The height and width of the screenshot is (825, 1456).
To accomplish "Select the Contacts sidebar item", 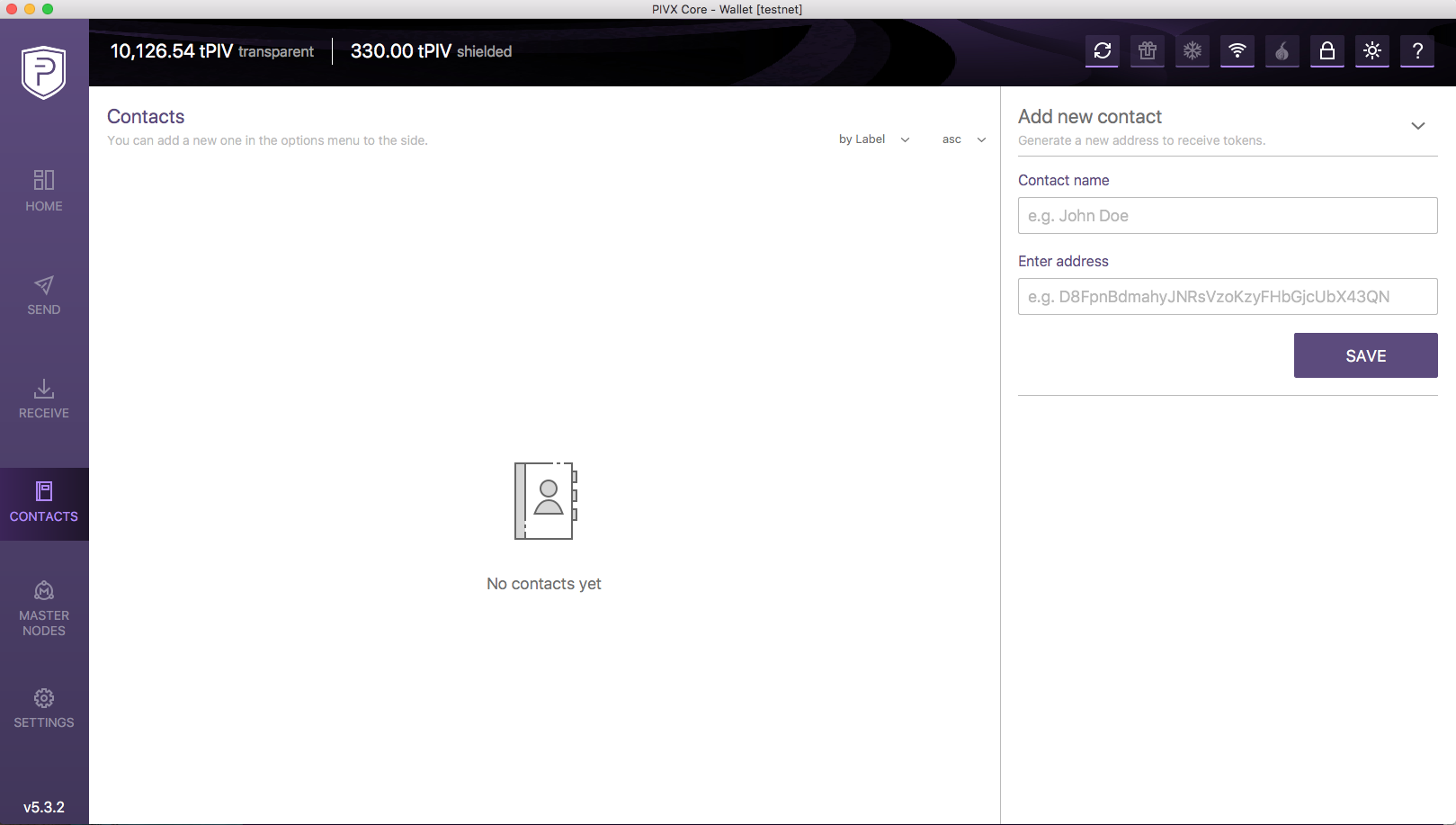I will 44,504.
